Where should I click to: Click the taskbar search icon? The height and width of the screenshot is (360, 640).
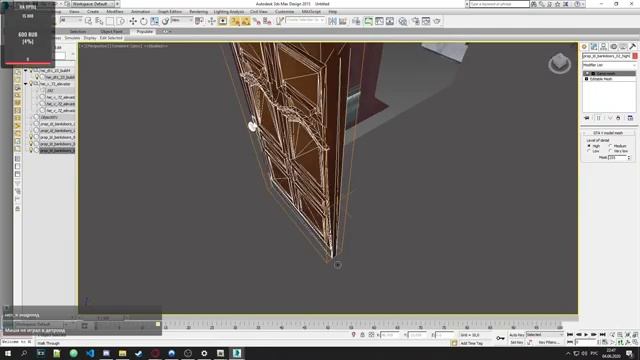click(x=24, y=353)
